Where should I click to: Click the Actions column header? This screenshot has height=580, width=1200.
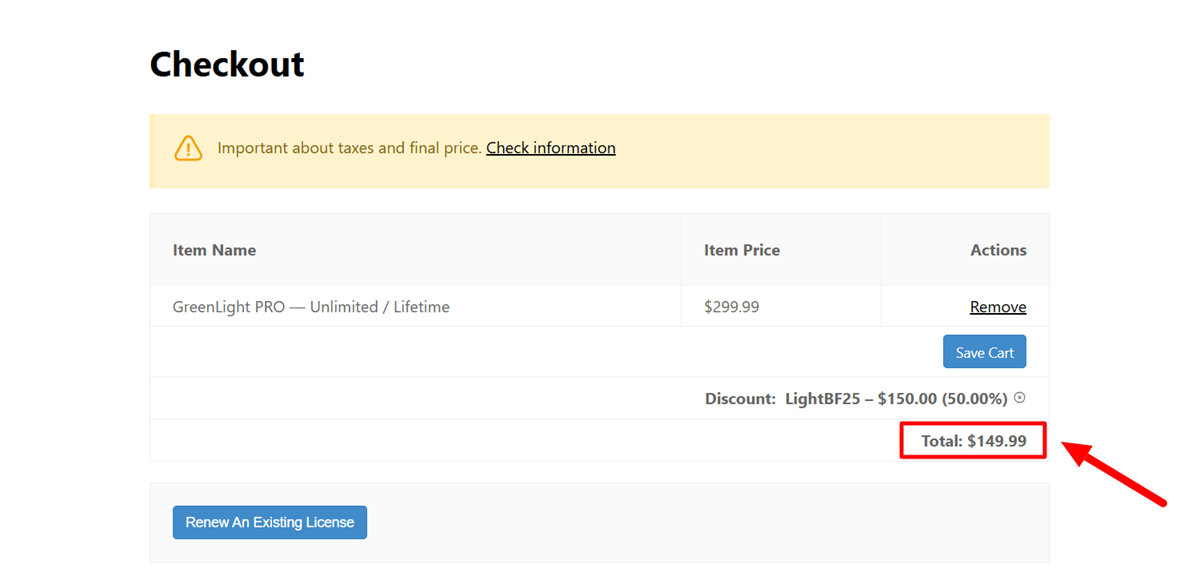(997, 250)
